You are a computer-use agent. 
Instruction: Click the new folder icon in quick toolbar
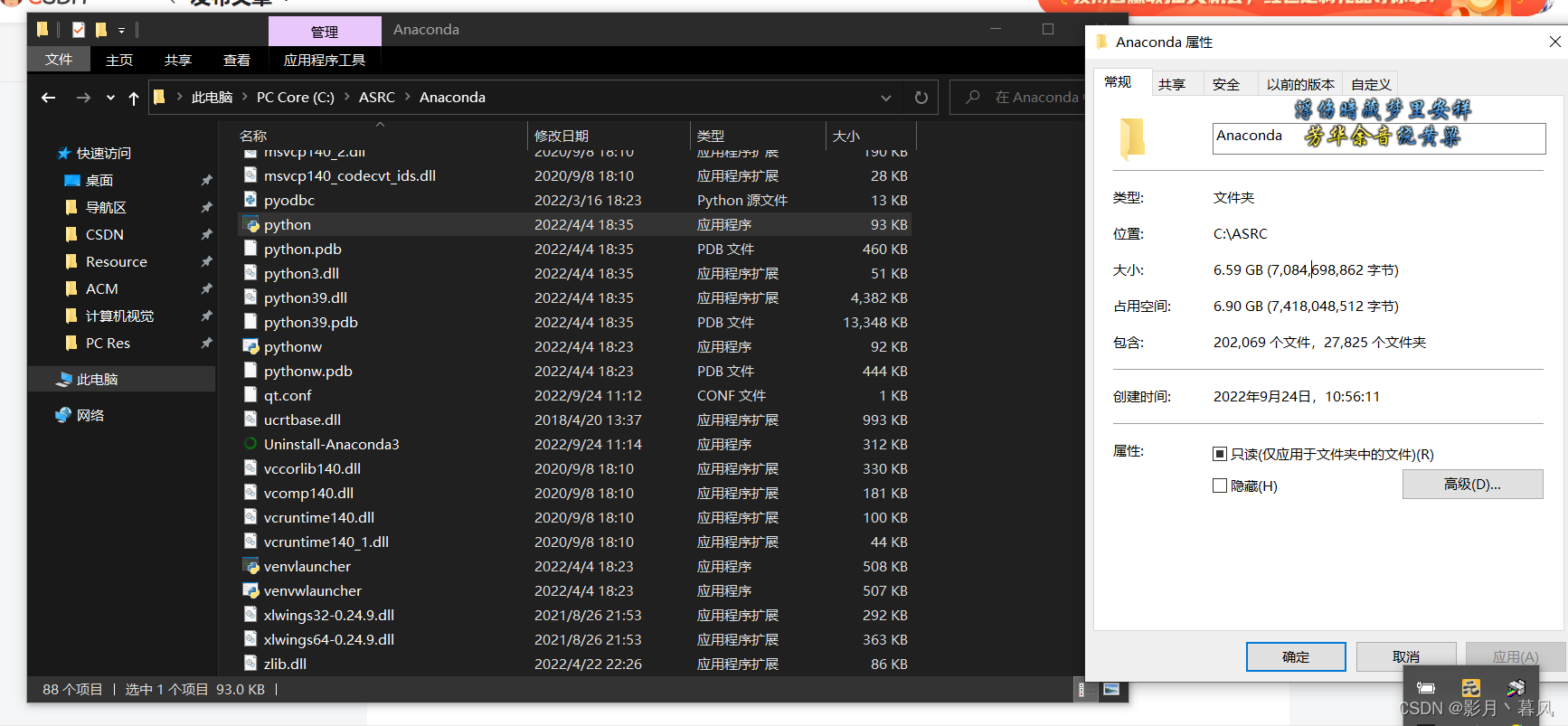(x=101, y=30)
